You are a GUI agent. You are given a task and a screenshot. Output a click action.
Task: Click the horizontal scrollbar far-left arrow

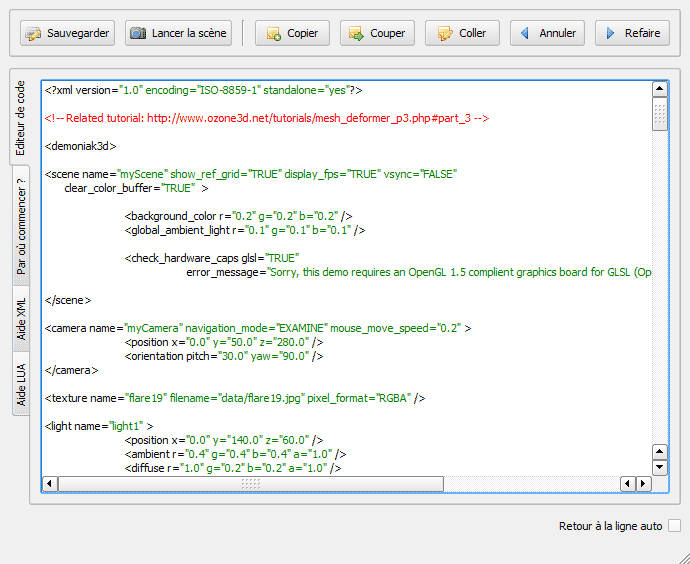(x=50, y=484)
